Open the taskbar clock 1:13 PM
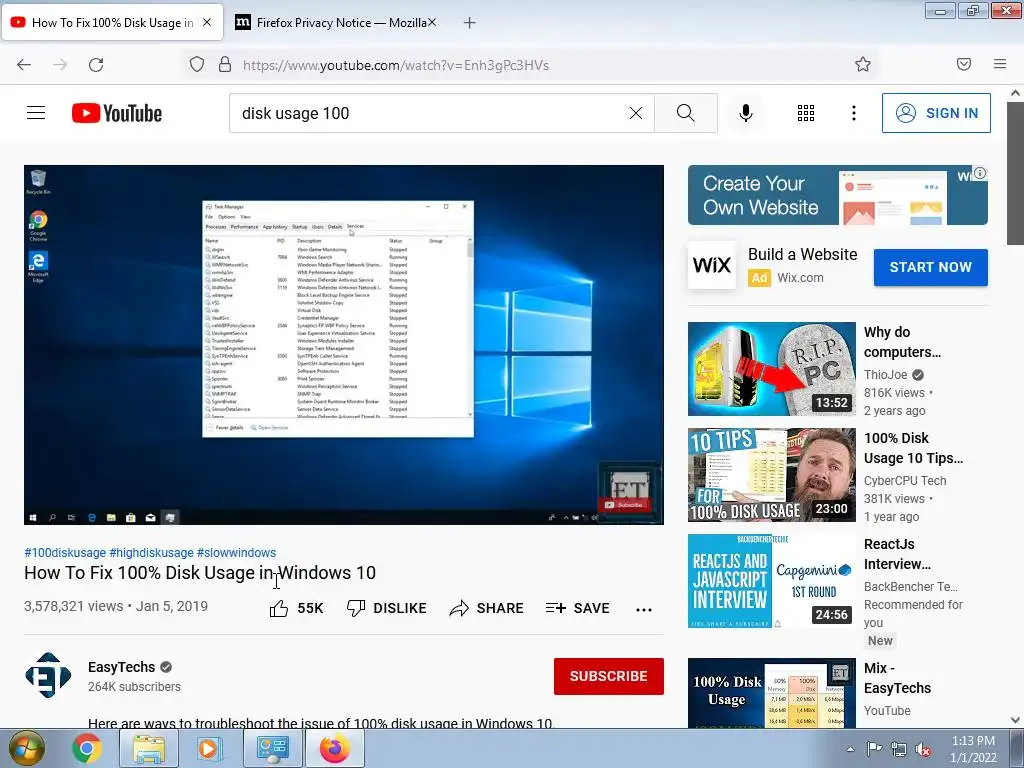The width and height of the screenshot is (1024, 768). click(973, 749)
